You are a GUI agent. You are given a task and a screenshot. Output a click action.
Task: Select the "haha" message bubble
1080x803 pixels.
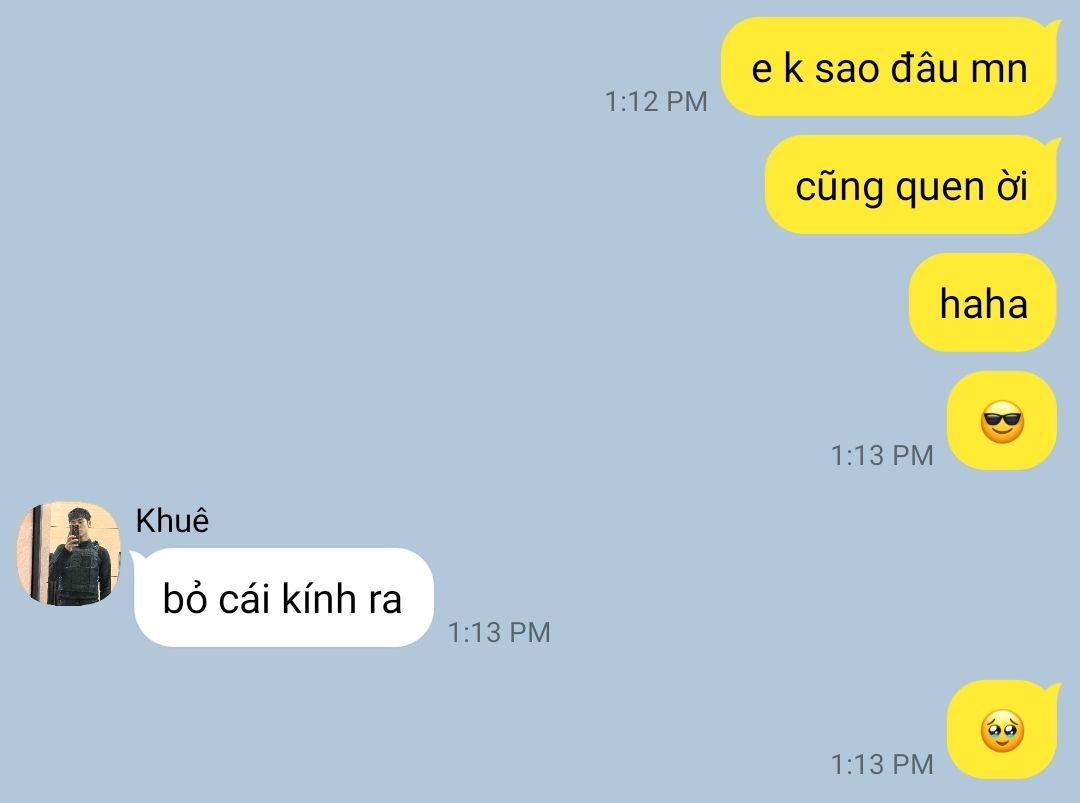tap(983, 303)
